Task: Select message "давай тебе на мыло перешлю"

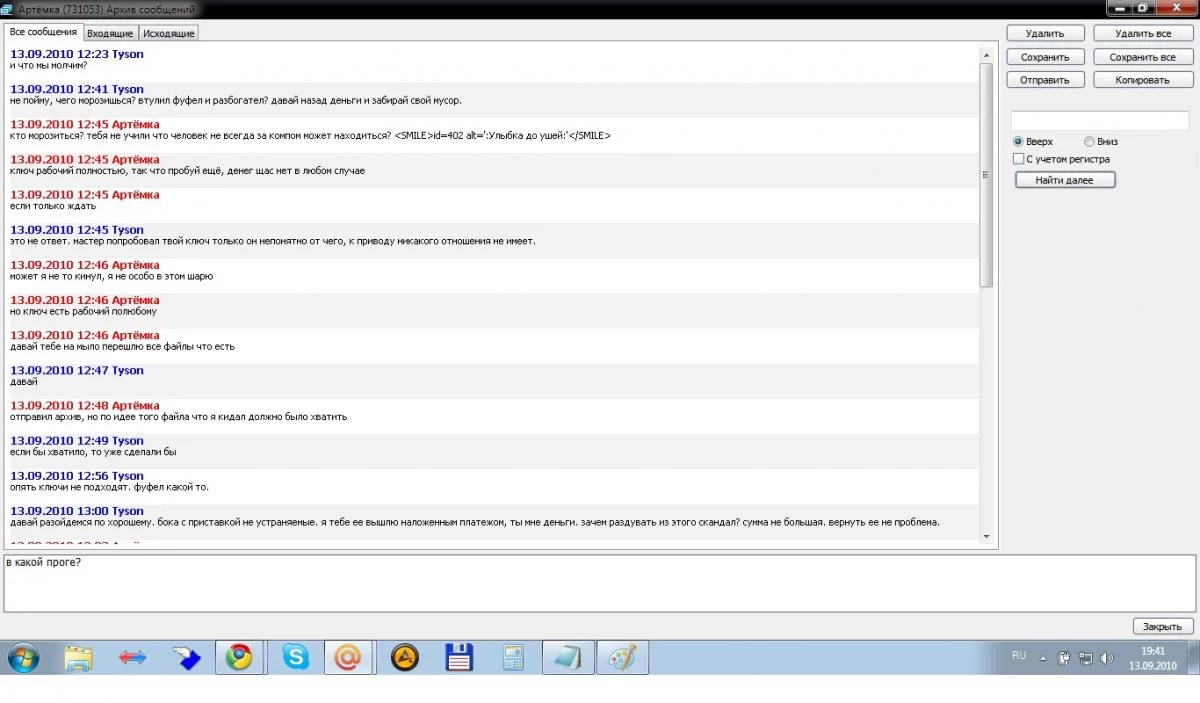Action: pyautogui.click(x=122, y=346)
